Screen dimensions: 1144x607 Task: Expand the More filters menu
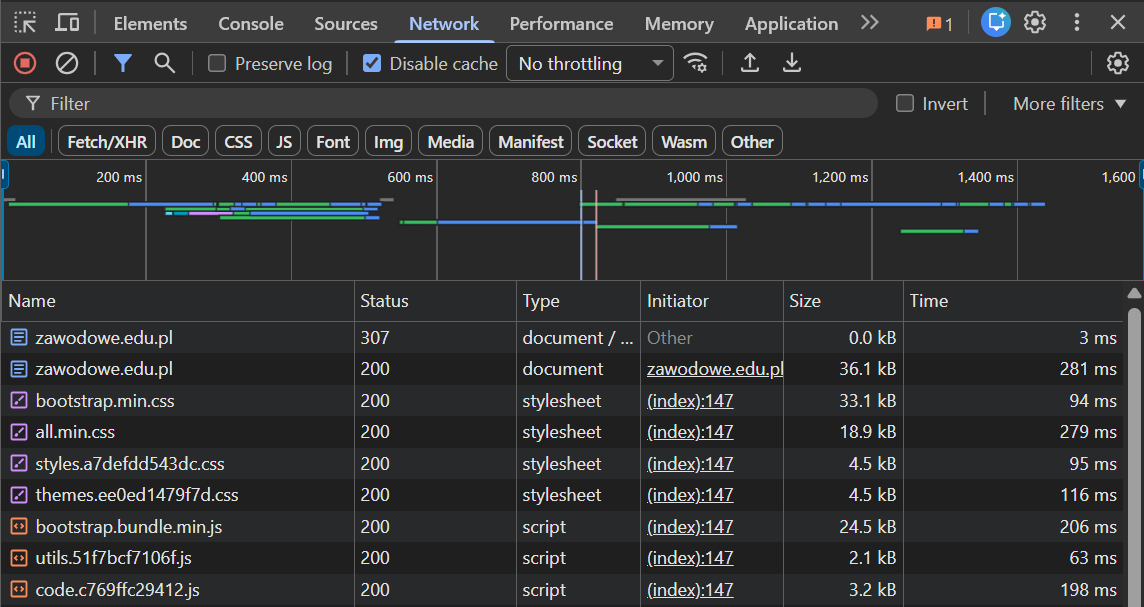click(1069, 104)
